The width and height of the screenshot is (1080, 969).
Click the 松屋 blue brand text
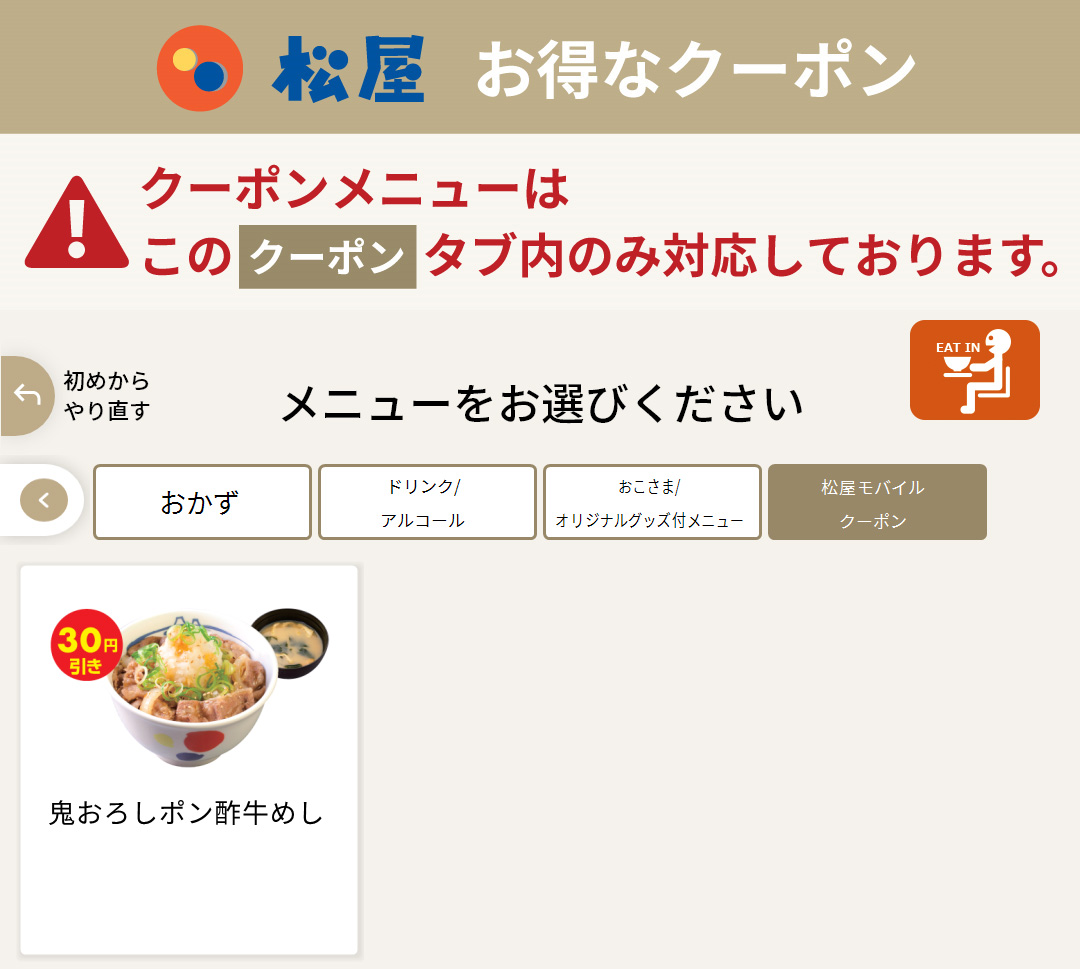pyautogui.click(x=349, y=69)
